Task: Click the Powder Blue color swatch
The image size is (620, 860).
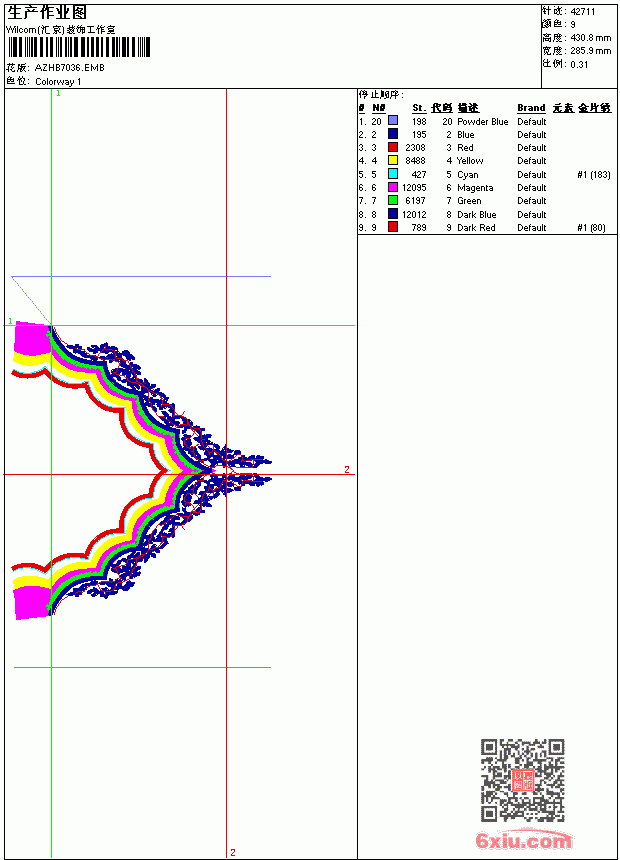Action: click(x=393, y=121)
